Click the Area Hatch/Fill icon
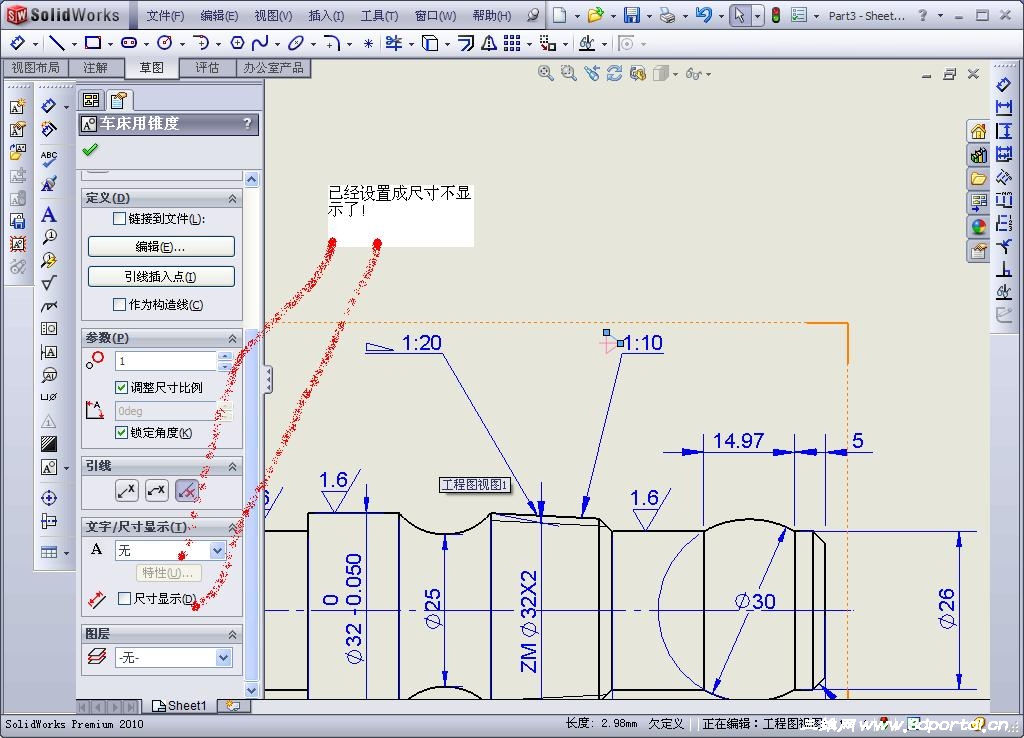Screen dimensions: 1024x738 pos(49,444)
